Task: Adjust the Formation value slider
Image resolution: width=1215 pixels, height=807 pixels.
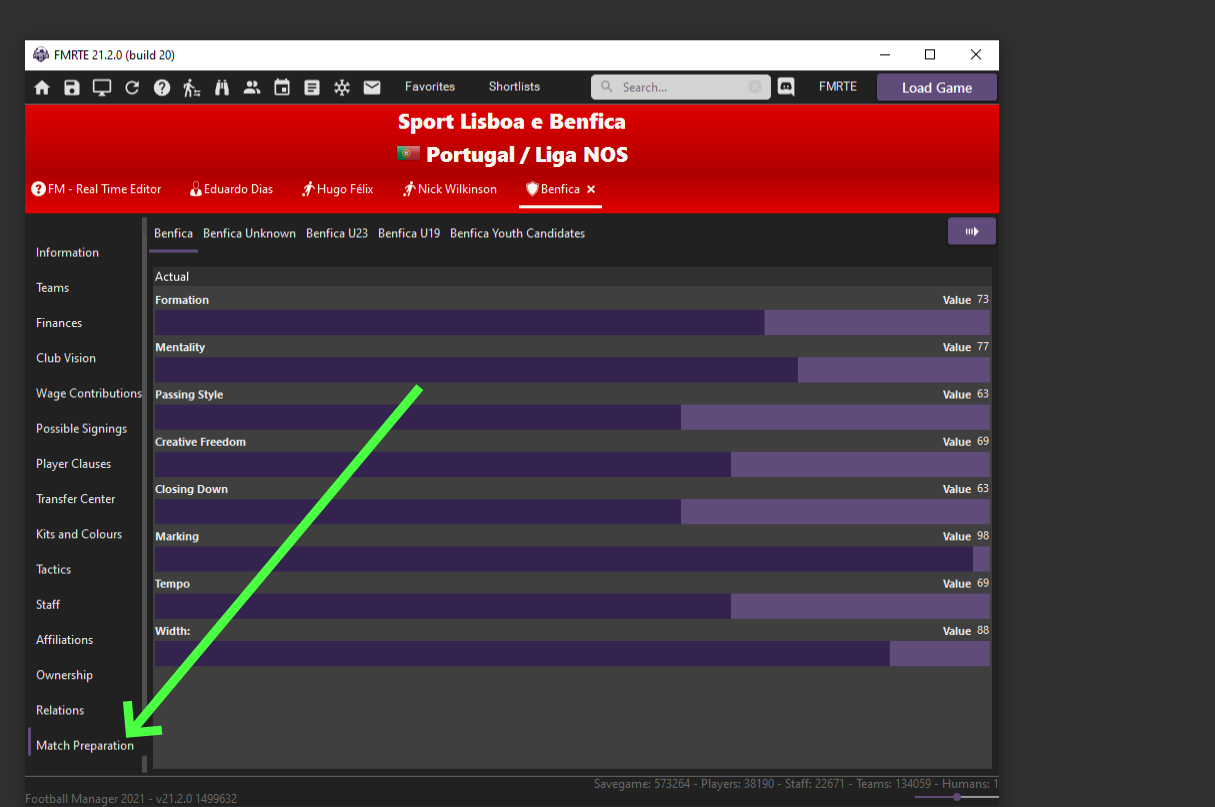Action: pos(572,322)
